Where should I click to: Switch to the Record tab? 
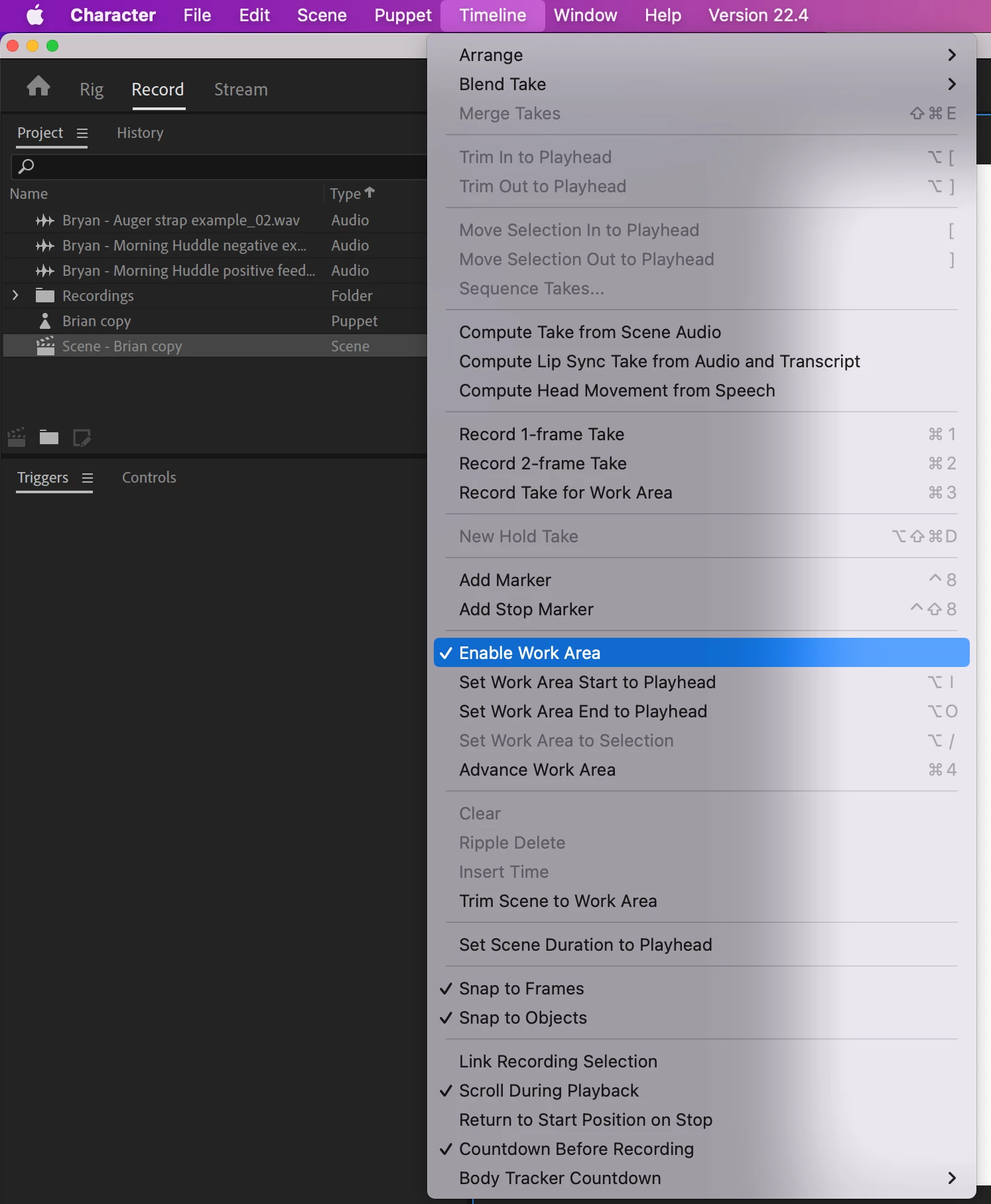tap(157, 90)
